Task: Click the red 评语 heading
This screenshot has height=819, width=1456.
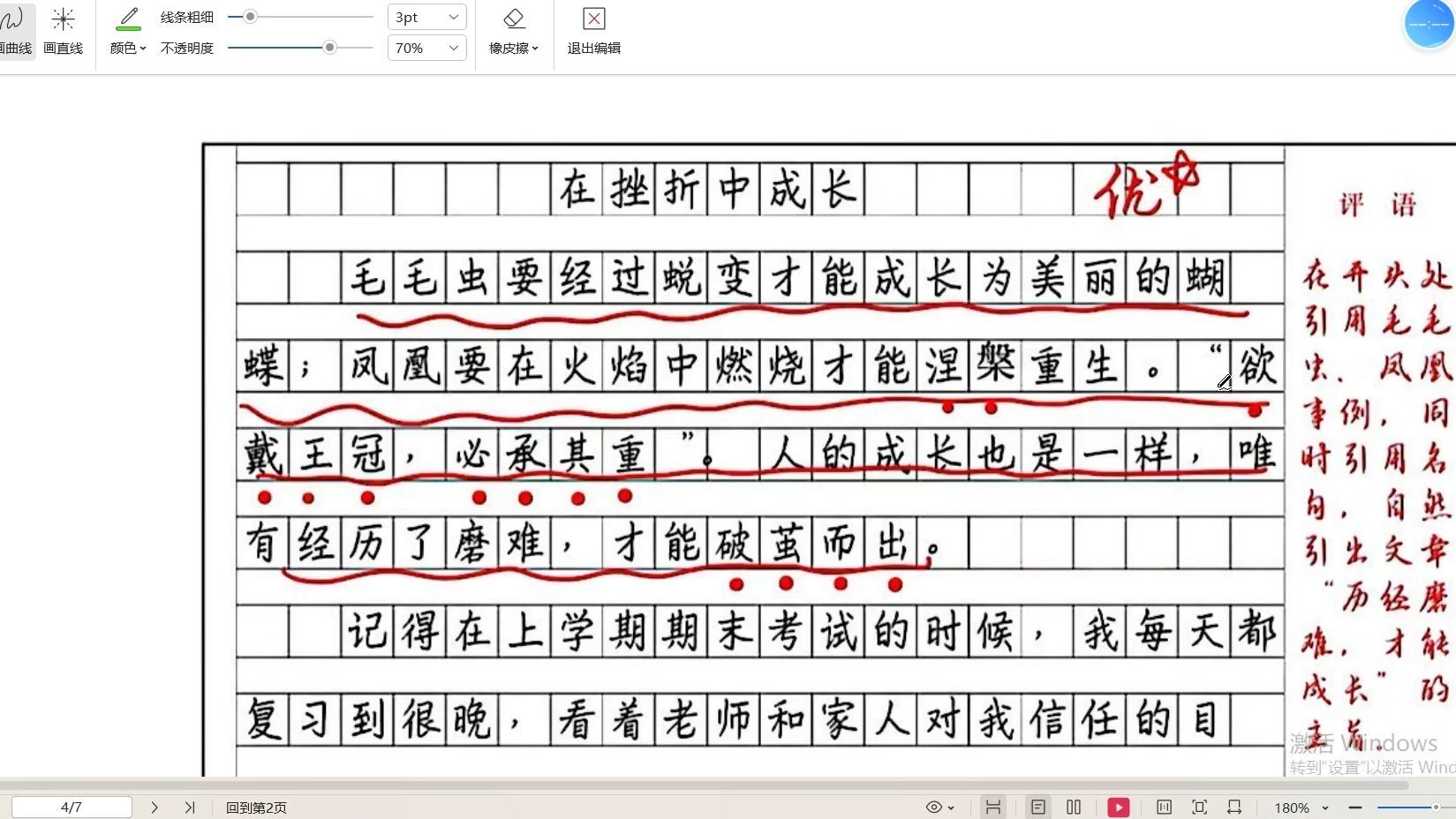Action: [1377, 206]
